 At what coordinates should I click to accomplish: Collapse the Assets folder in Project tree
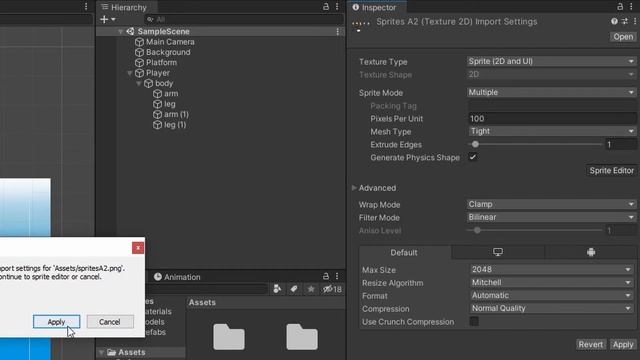[x=101, y=352]
